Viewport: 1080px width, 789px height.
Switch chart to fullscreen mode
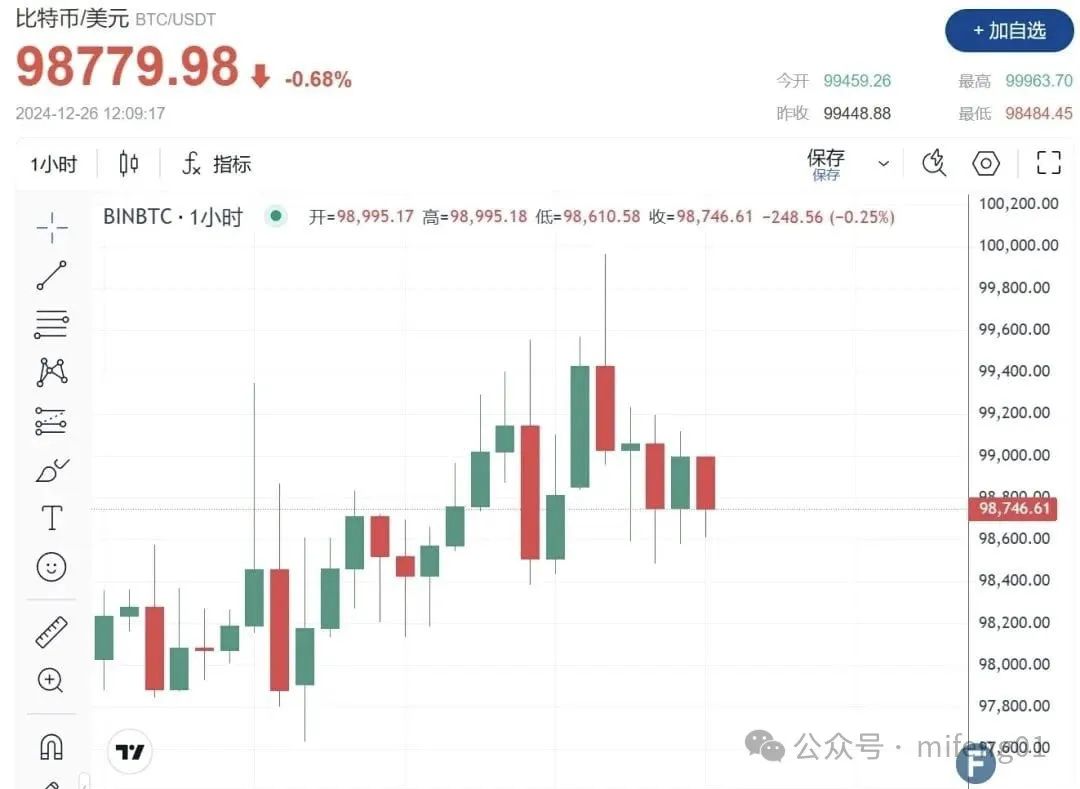pyautogui.click(x=1048, y=162)
